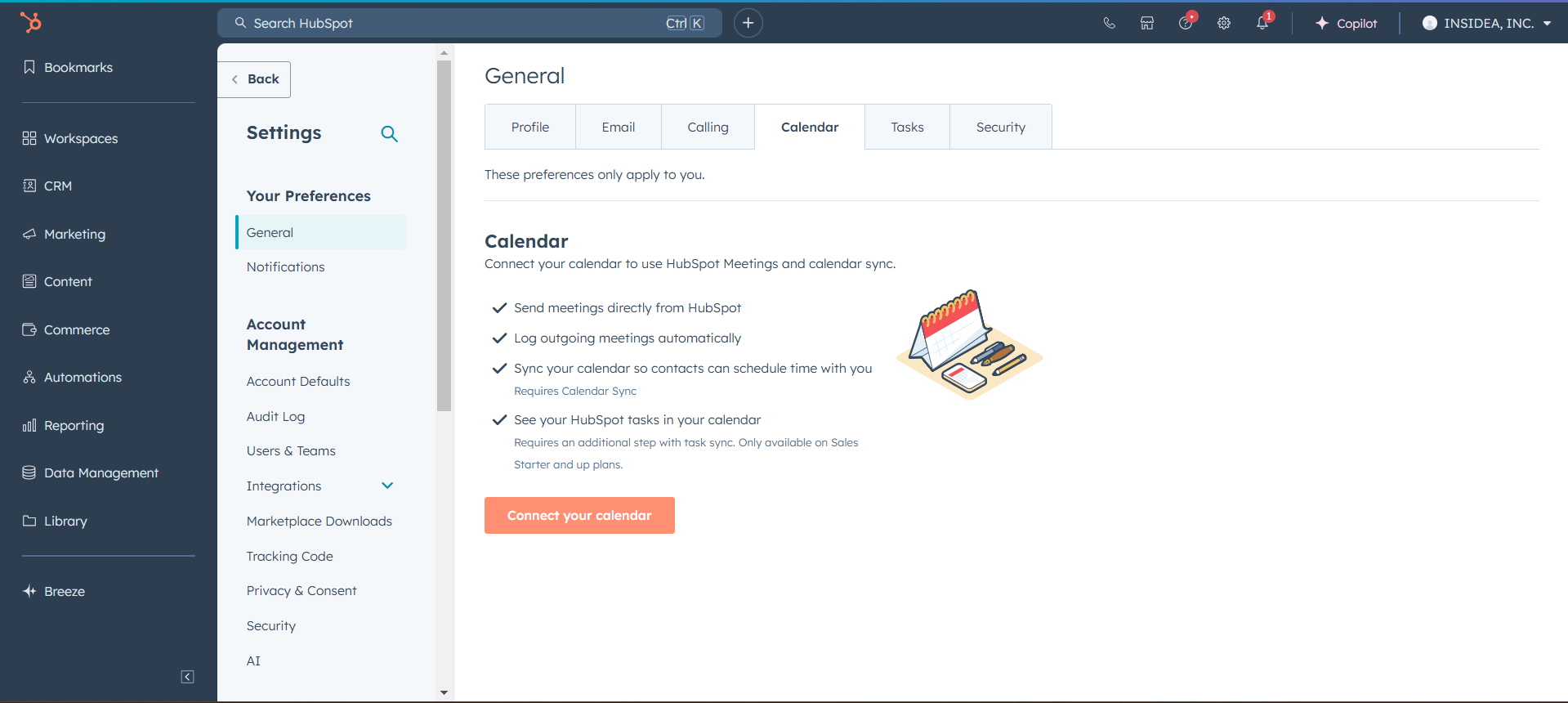Click the Back button

pos(254,79)
